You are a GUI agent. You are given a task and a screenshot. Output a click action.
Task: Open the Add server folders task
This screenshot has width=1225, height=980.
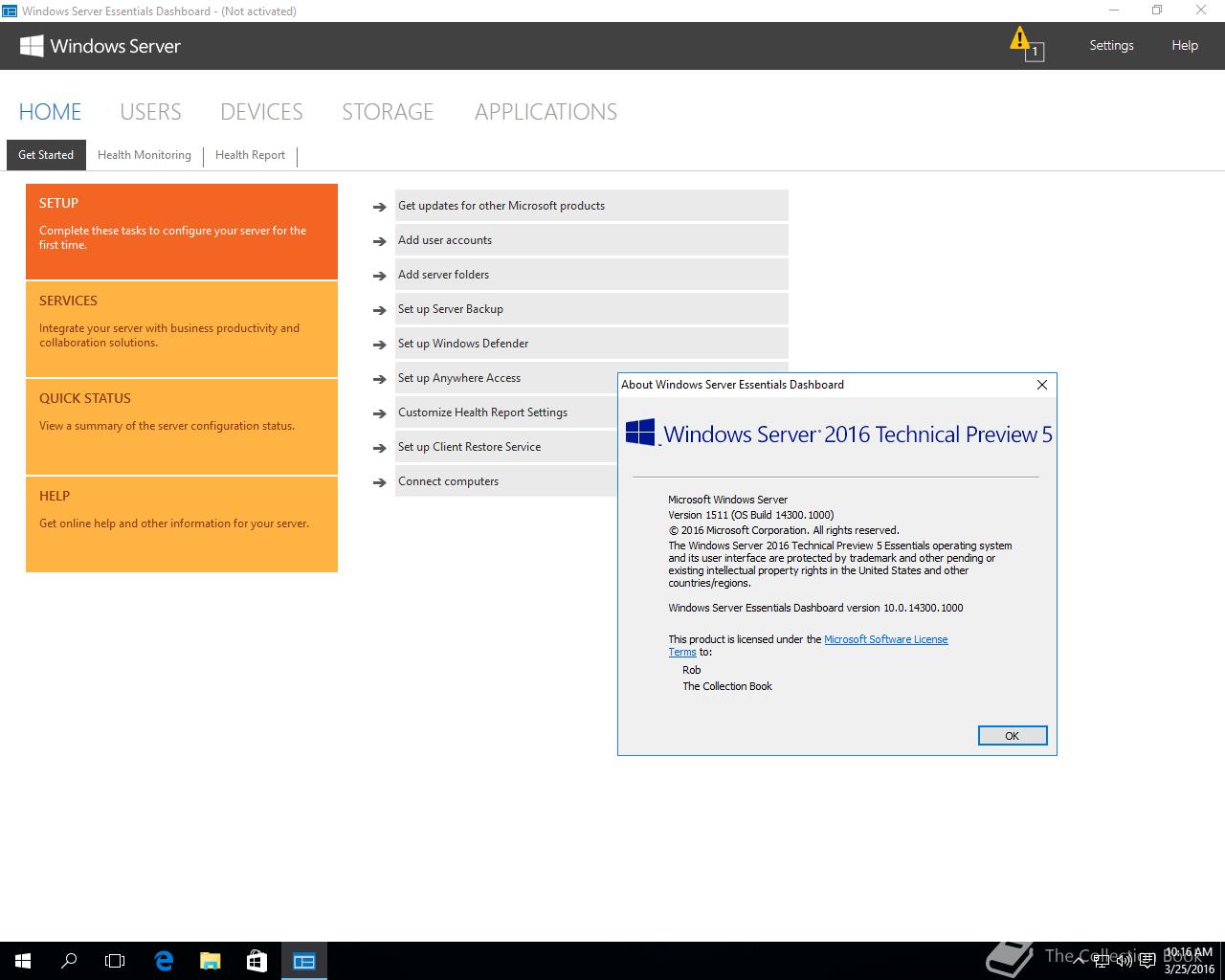coord(591,275)
